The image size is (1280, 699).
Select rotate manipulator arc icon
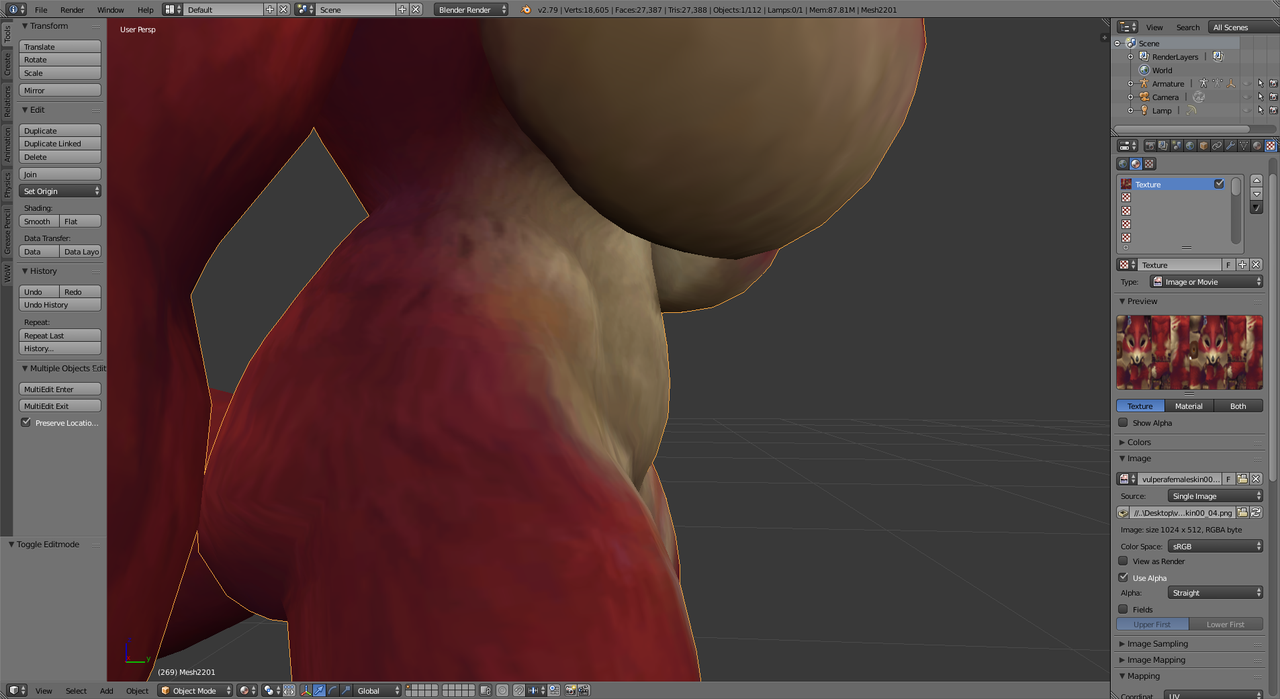[x=333, y=691]
